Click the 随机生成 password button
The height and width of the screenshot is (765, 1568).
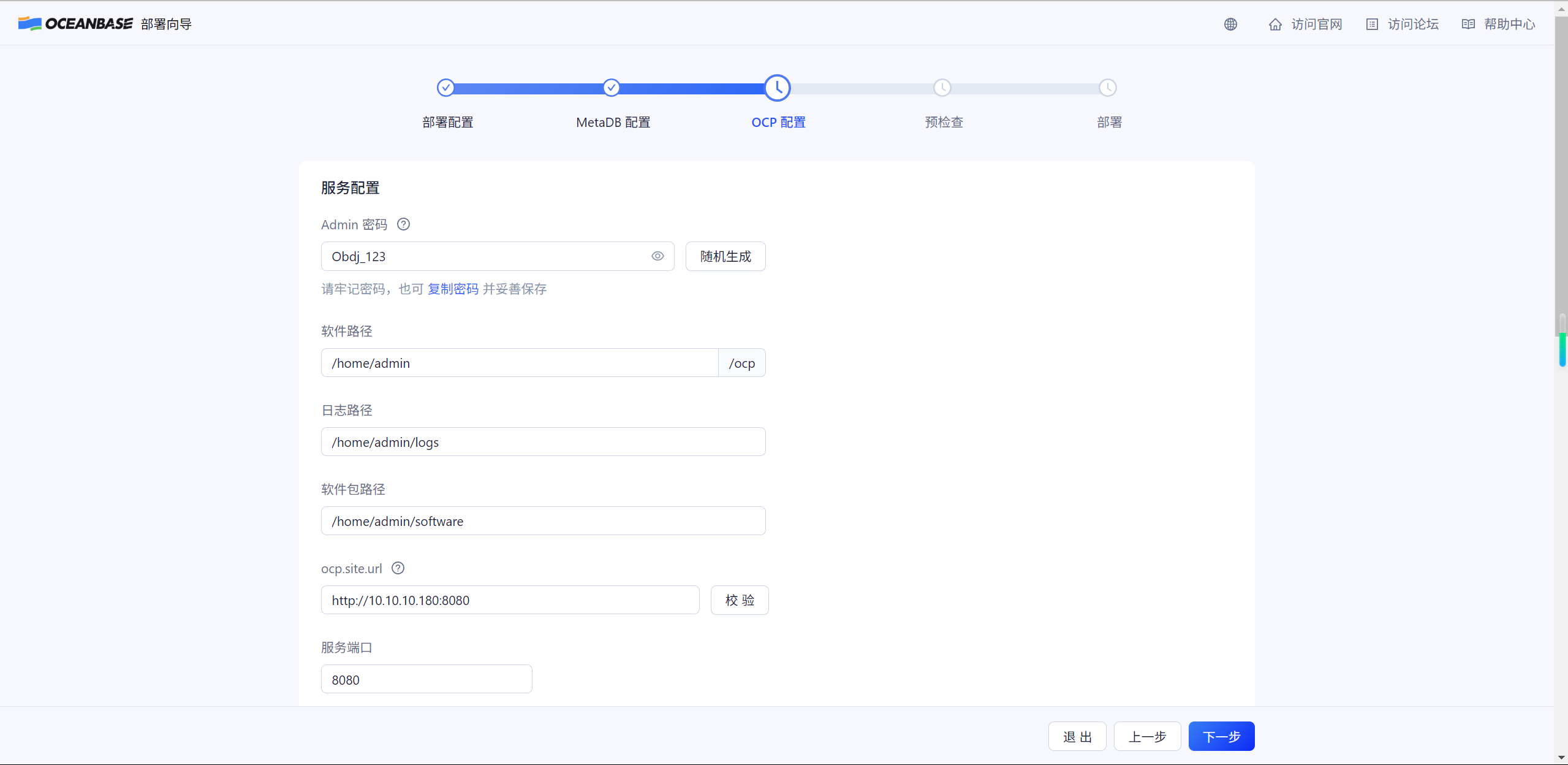725,256
